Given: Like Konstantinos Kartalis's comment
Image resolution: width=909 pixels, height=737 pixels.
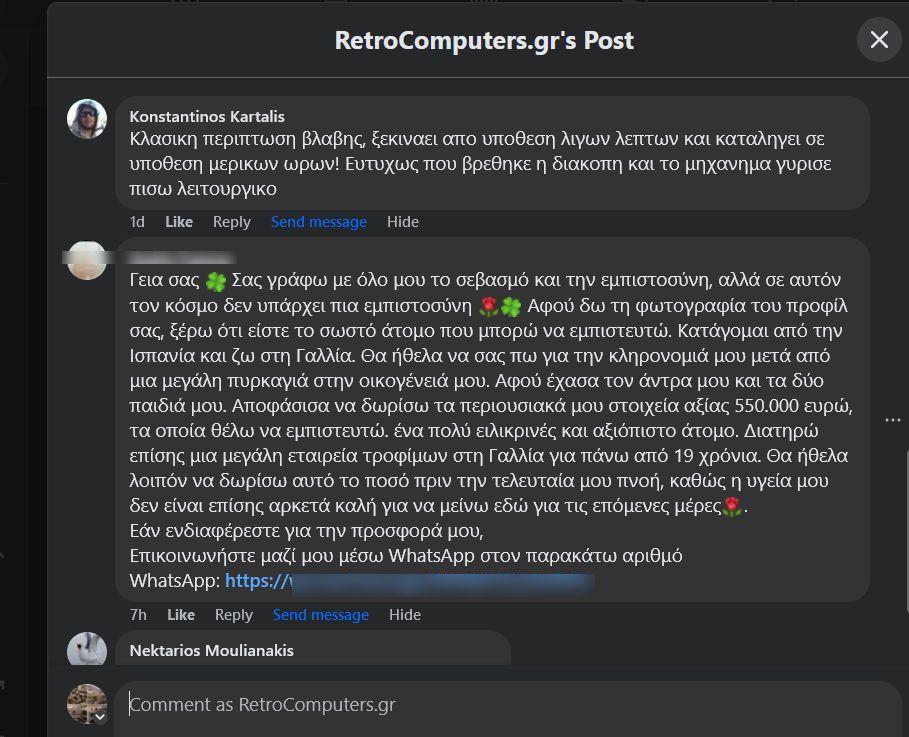Looking at the screenshot, I should click(x=179, y=222).
